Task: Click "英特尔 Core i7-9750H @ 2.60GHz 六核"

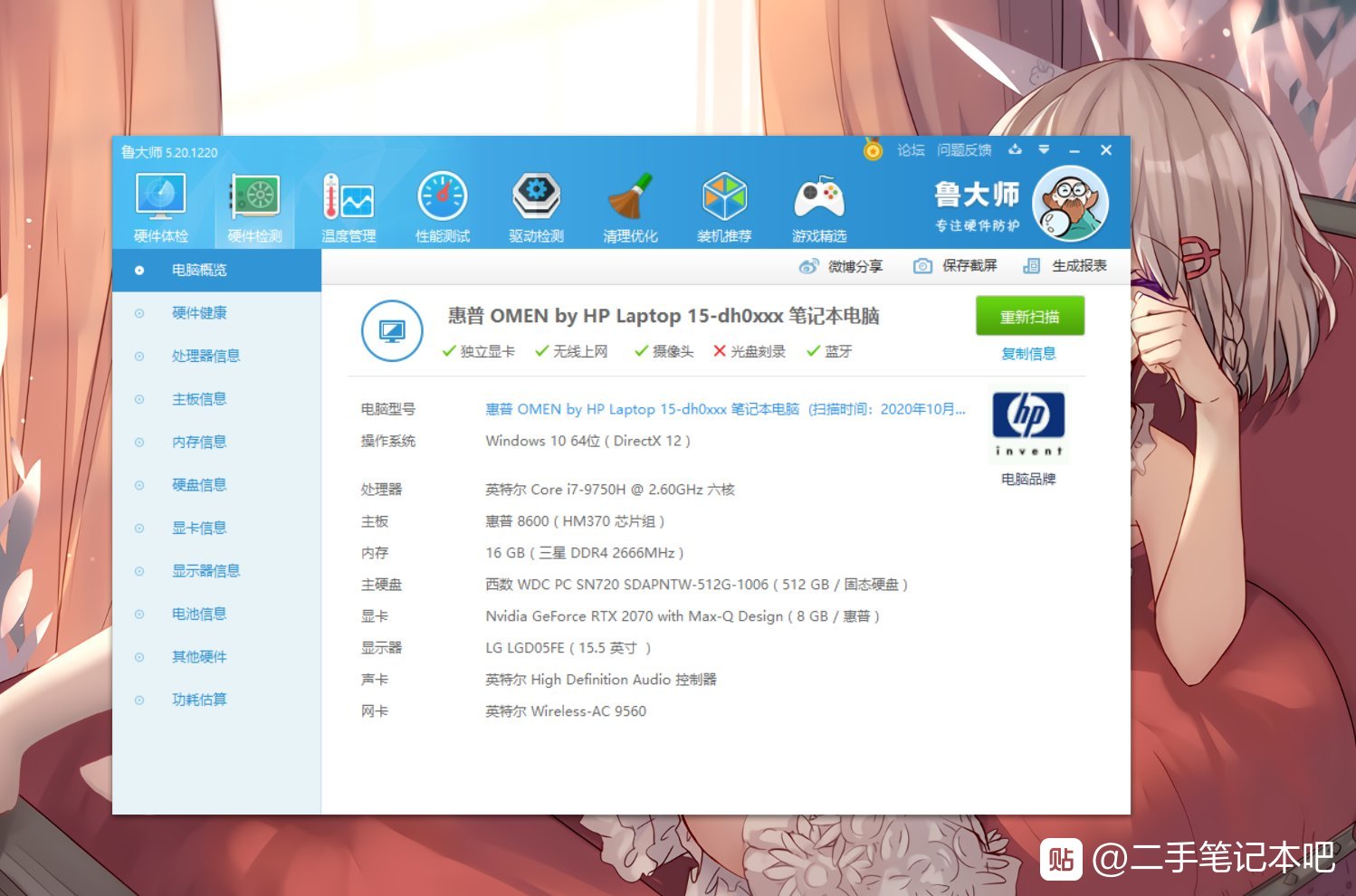Action: (x=610, y=490)
